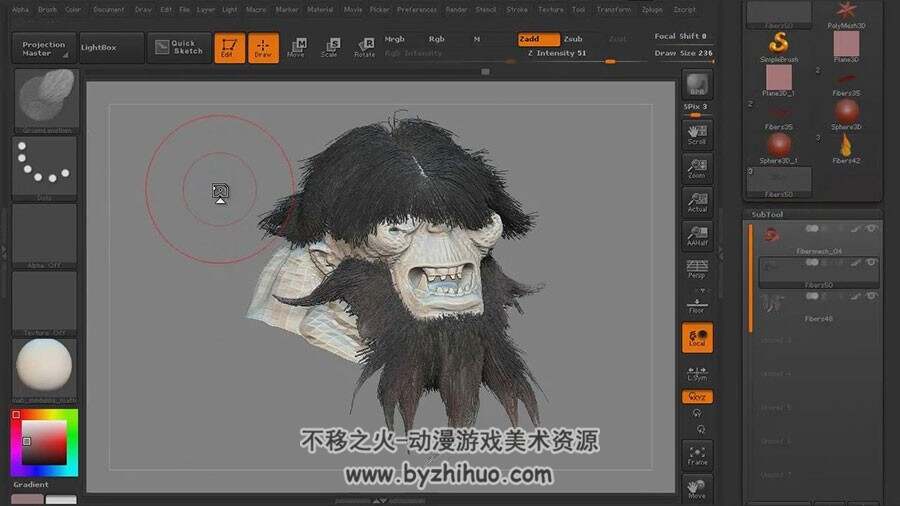The height and width of the screenshot is (506, 900).
Task: Open the Dots stroke type picker
Action: (x=45, y=168)
